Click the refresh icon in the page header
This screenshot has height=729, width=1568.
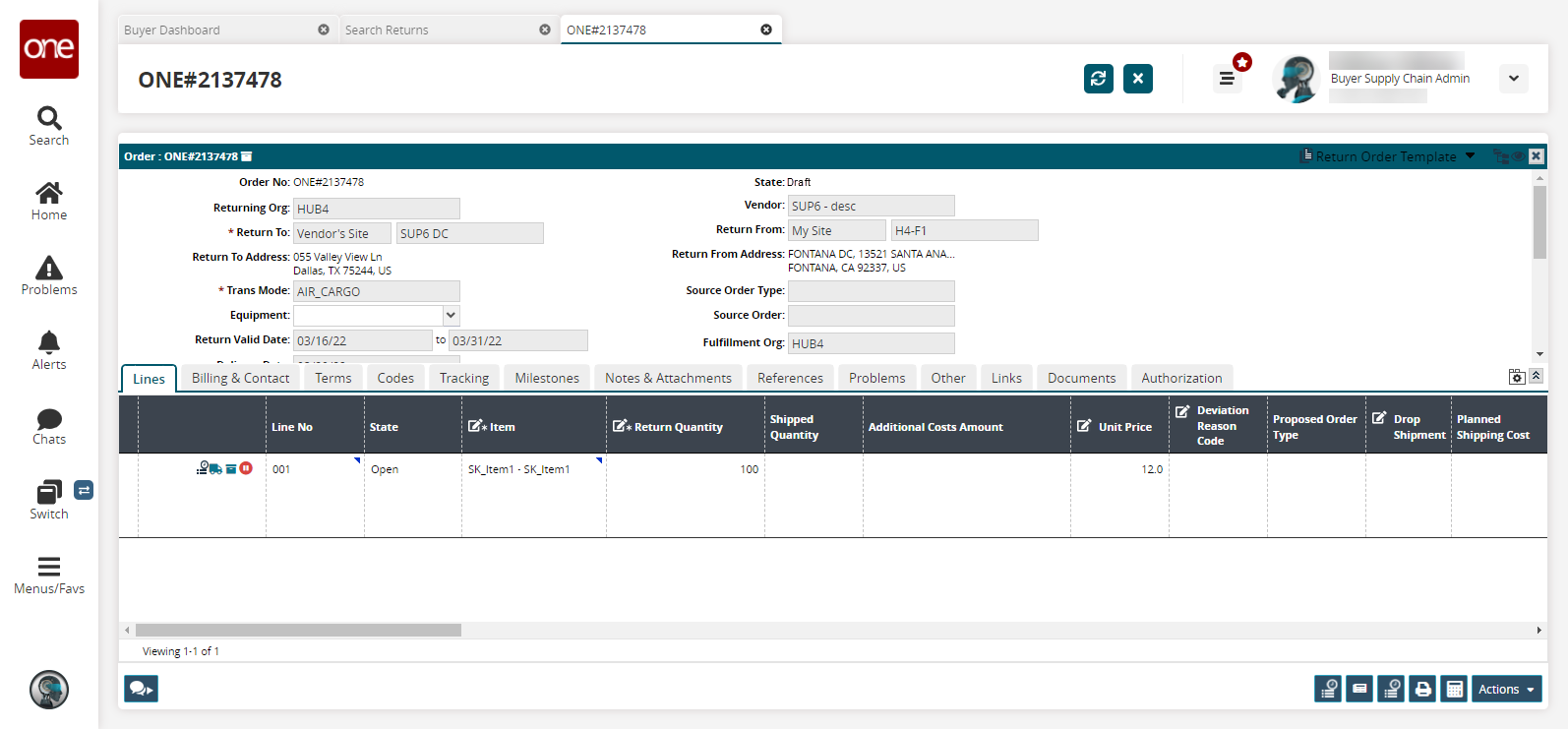tap(1098, 79)
